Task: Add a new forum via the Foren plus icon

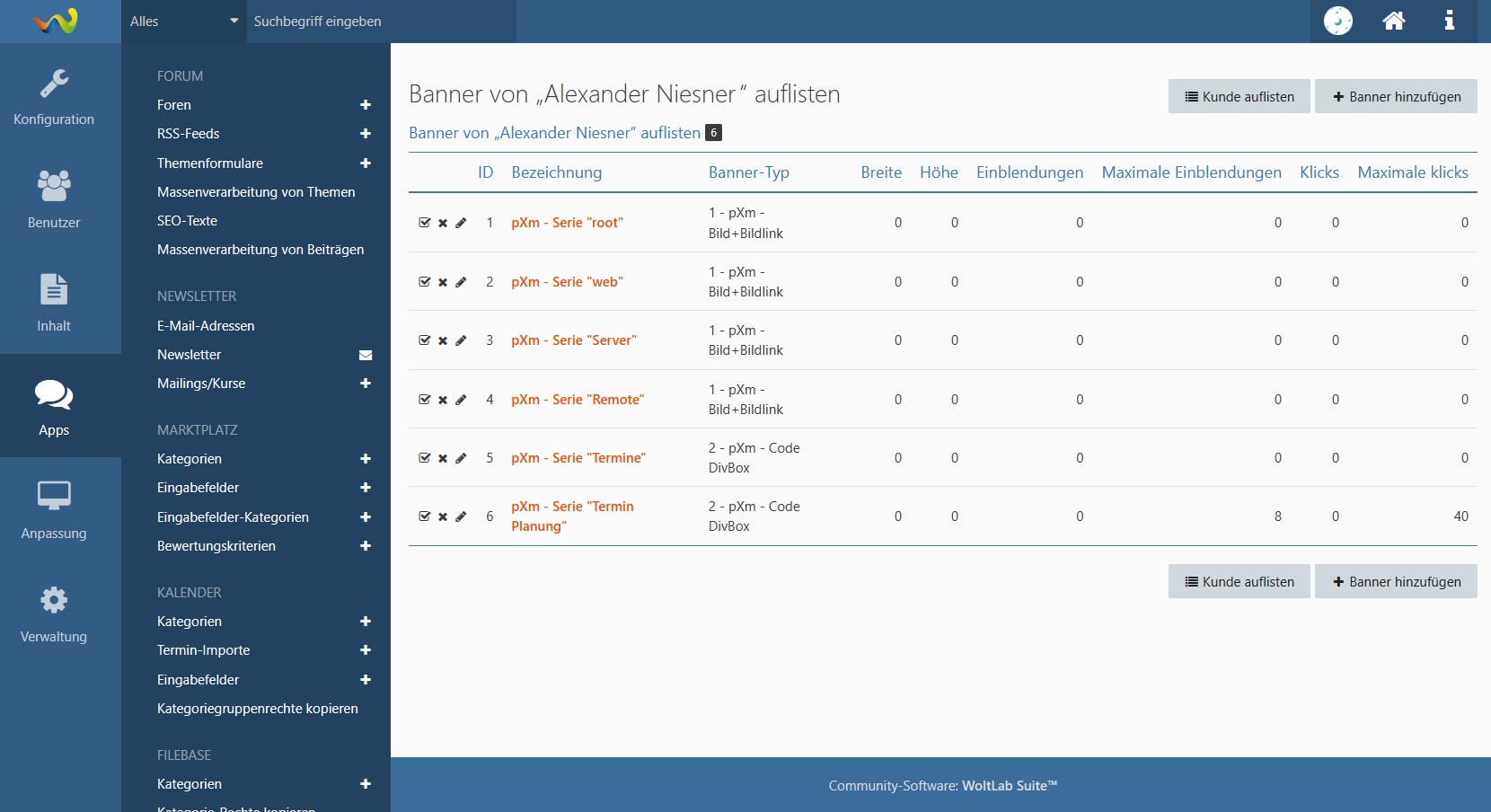Action: pyautogui.click(x=366, y=105)
